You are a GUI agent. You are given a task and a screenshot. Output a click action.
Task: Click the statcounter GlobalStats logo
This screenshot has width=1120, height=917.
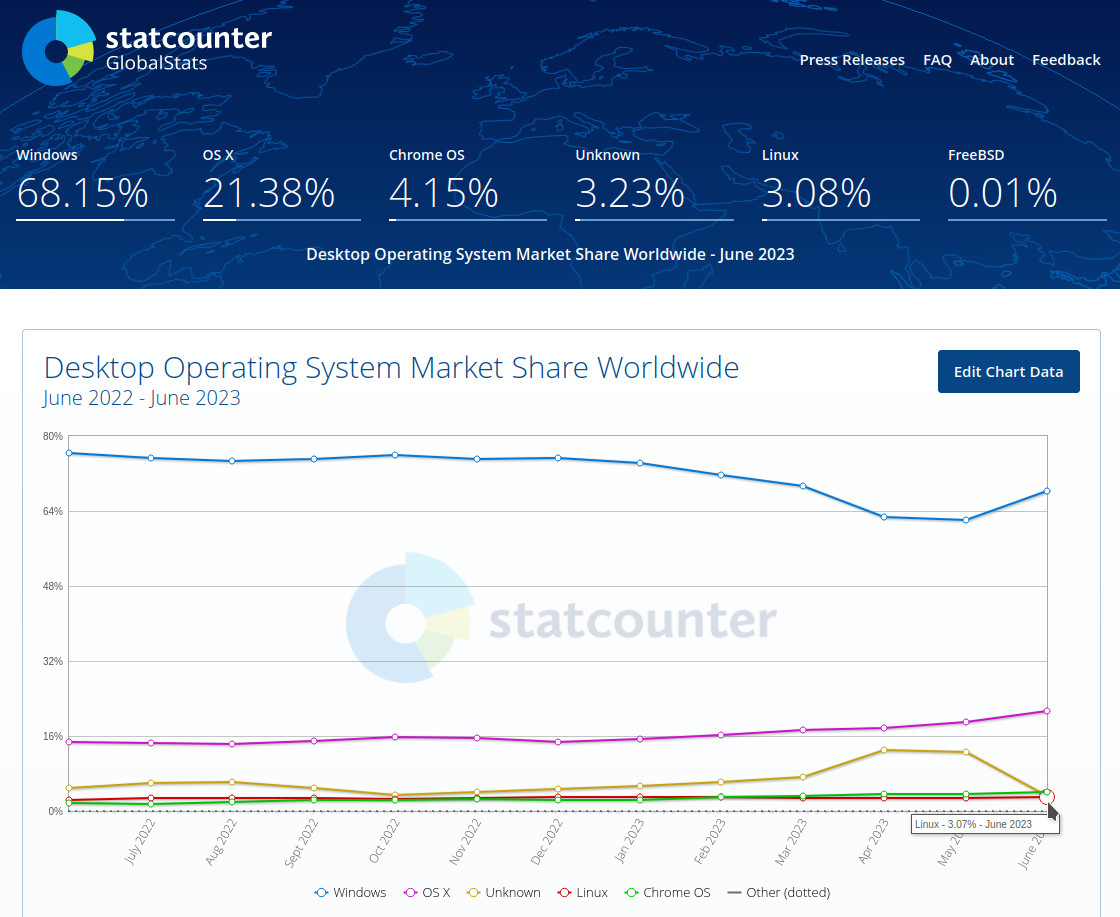click(x=146, y=49)
